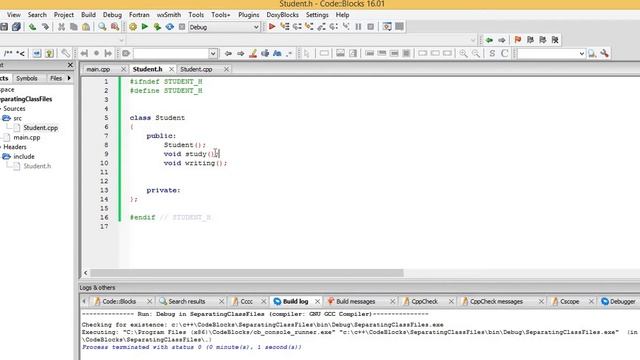Switch to the main.cpp editor tab
The width and height of the screenshot is (640, 360).
[x=98, y=69]
